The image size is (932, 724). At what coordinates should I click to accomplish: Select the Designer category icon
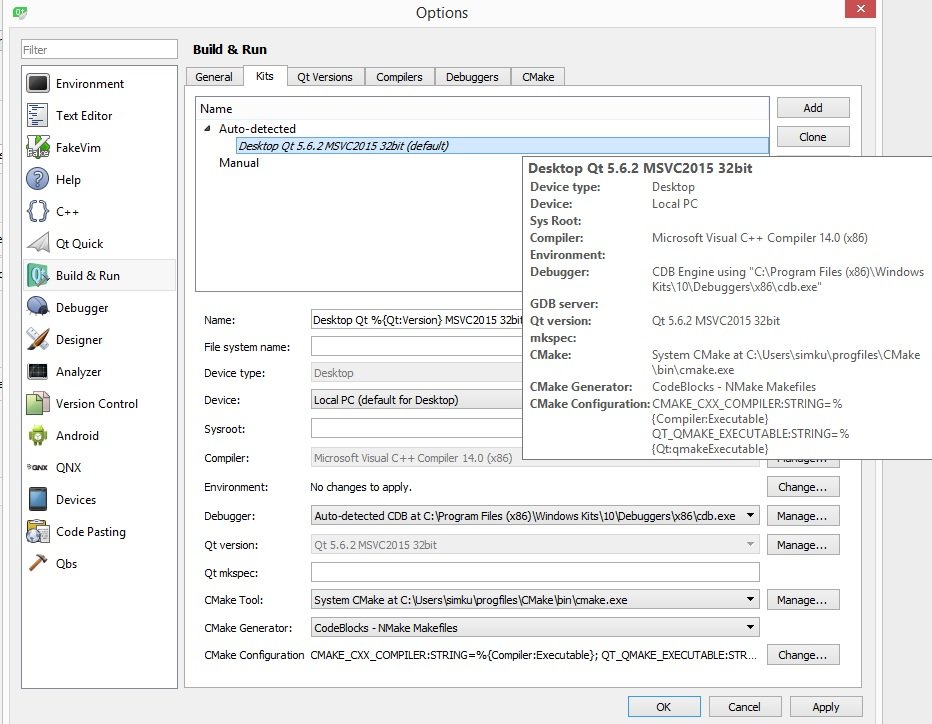click(38, 340)
